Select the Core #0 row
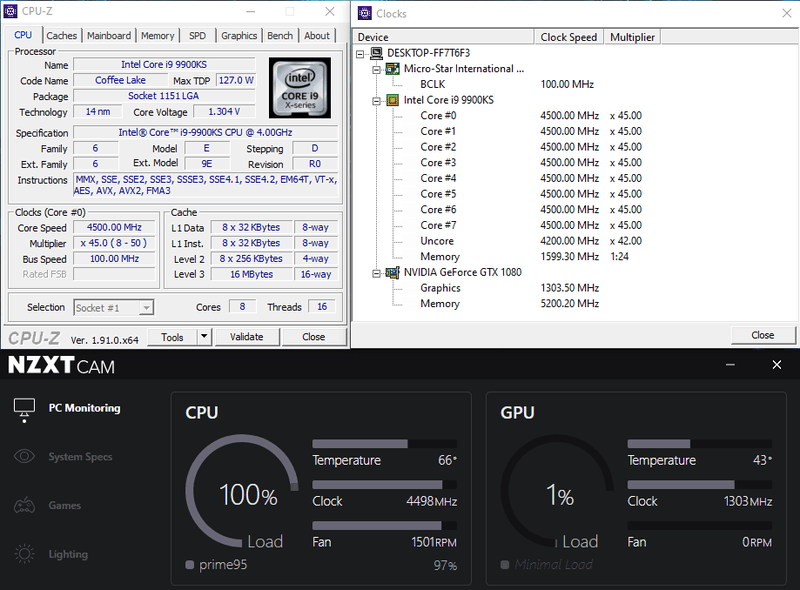Image resolution: width=800 pixels, height=590 pixels. click(x=531, y=116)
